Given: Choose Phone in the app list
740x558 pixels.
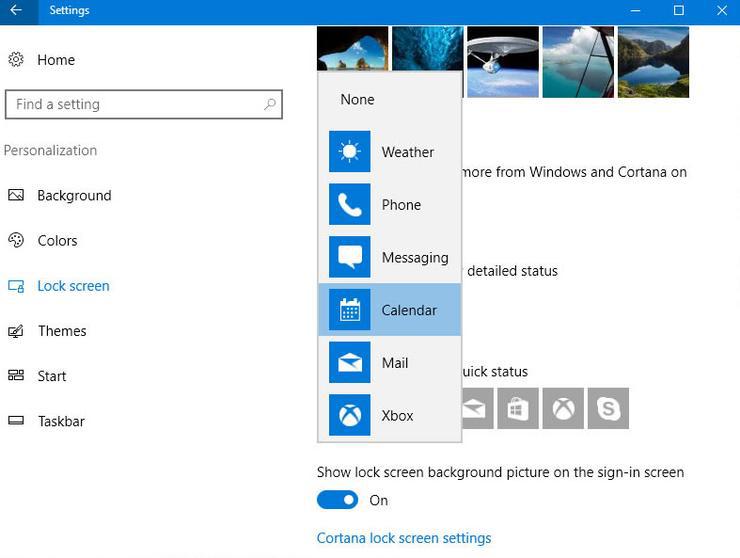Looking at the screenshot, I should [x=390, y=204].
